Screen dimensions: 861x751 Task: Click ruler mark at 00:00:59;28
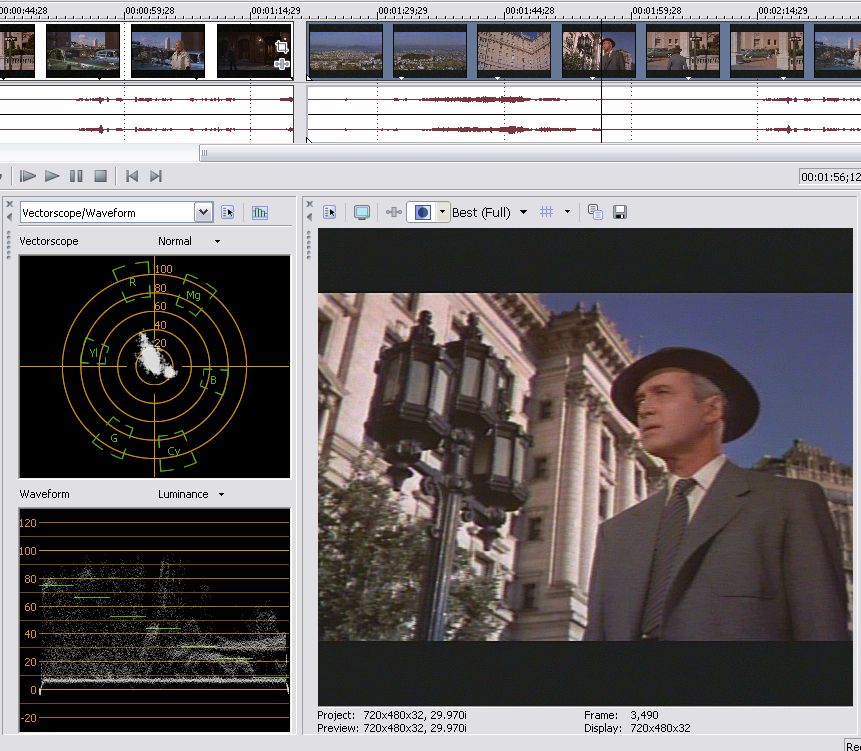tap(150, 10)
